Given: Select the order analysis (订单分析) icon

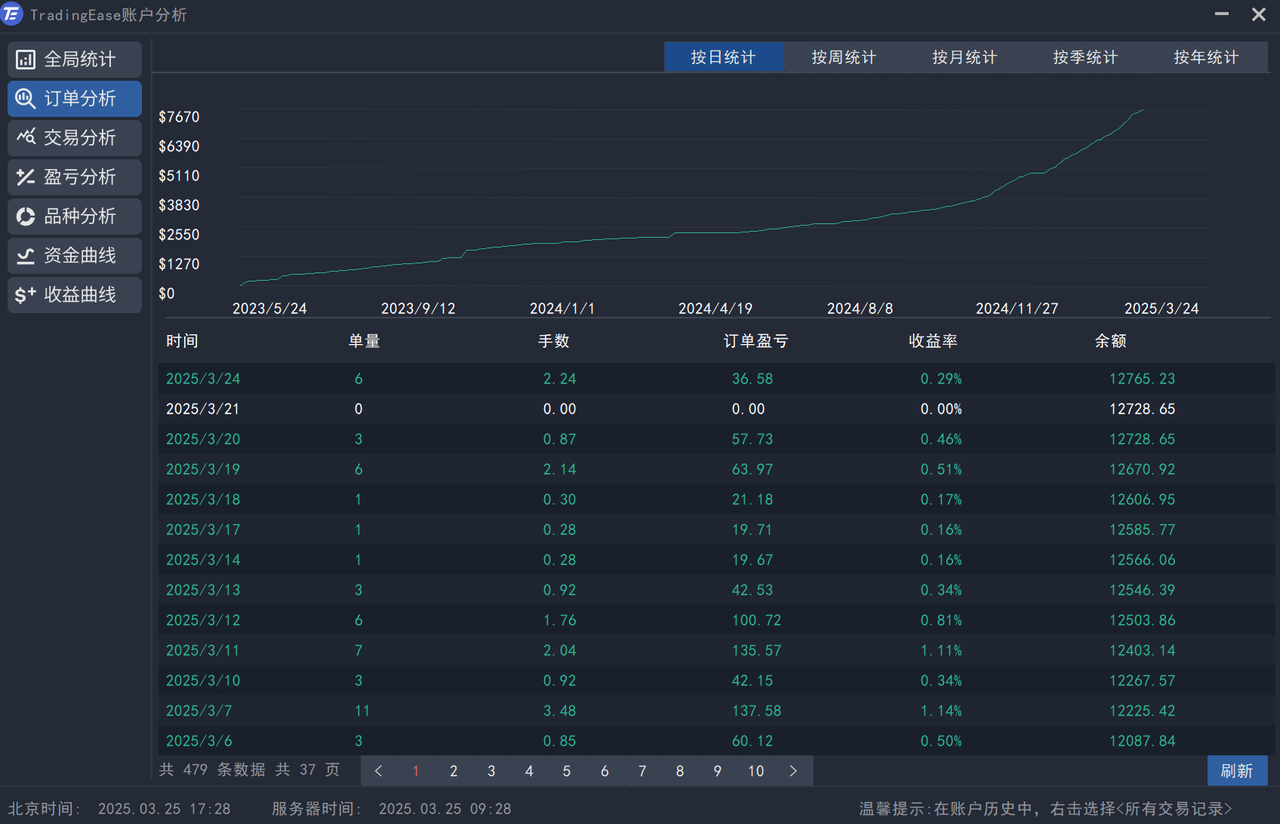Looking at the screenshot, I should click(26, 99).
